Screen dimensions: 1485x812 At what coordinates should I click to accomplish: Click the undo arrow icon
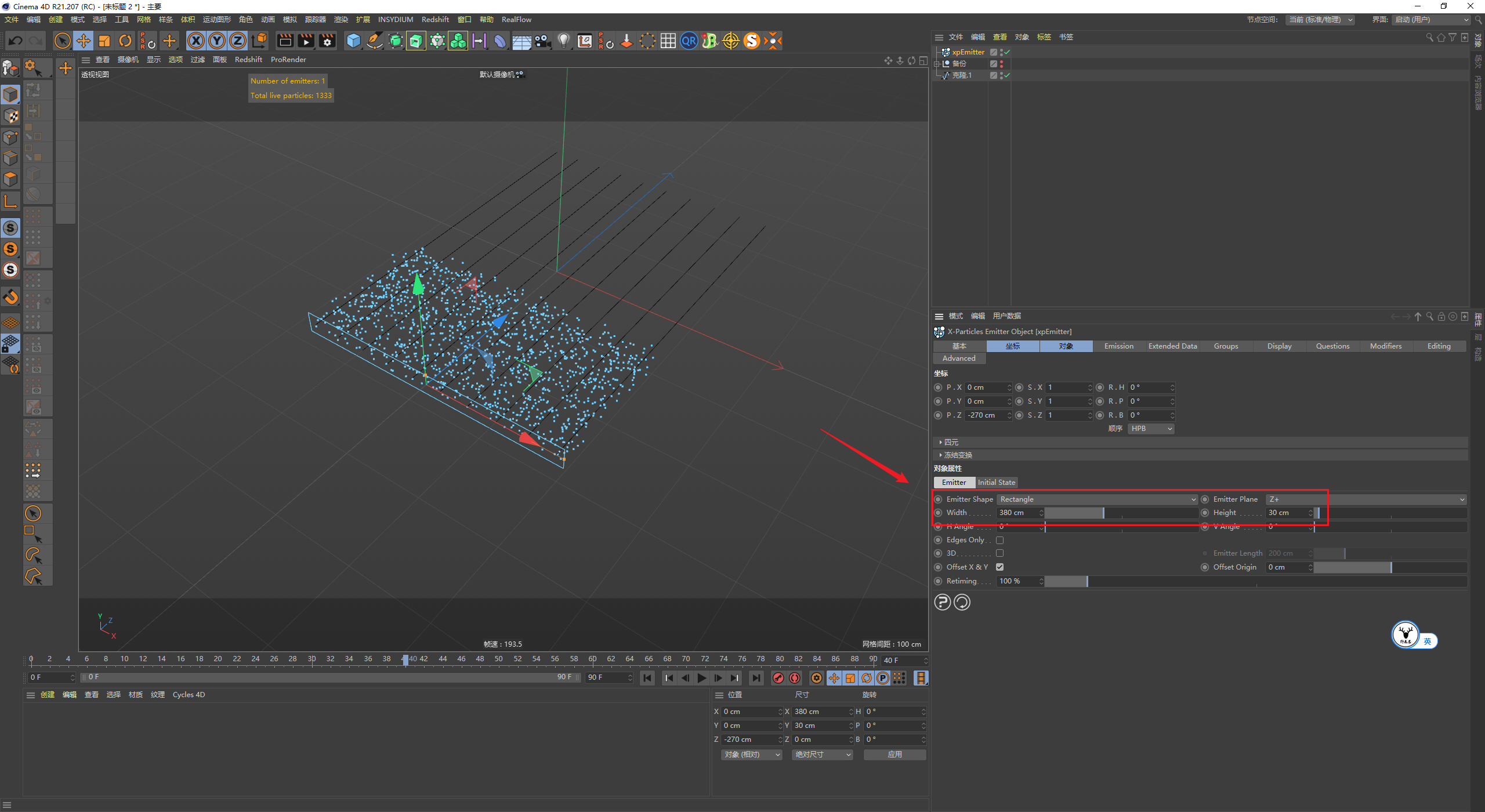click(16, 41)
